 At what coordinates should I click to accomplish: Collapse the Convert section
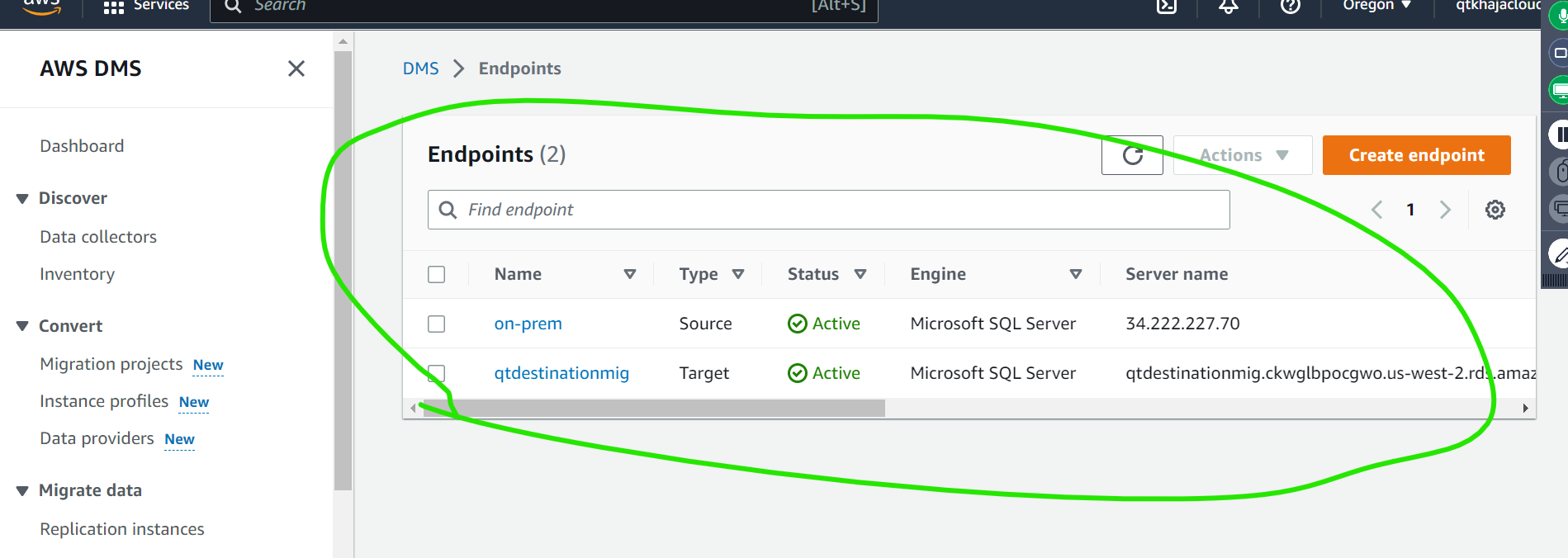click(22, 326)
